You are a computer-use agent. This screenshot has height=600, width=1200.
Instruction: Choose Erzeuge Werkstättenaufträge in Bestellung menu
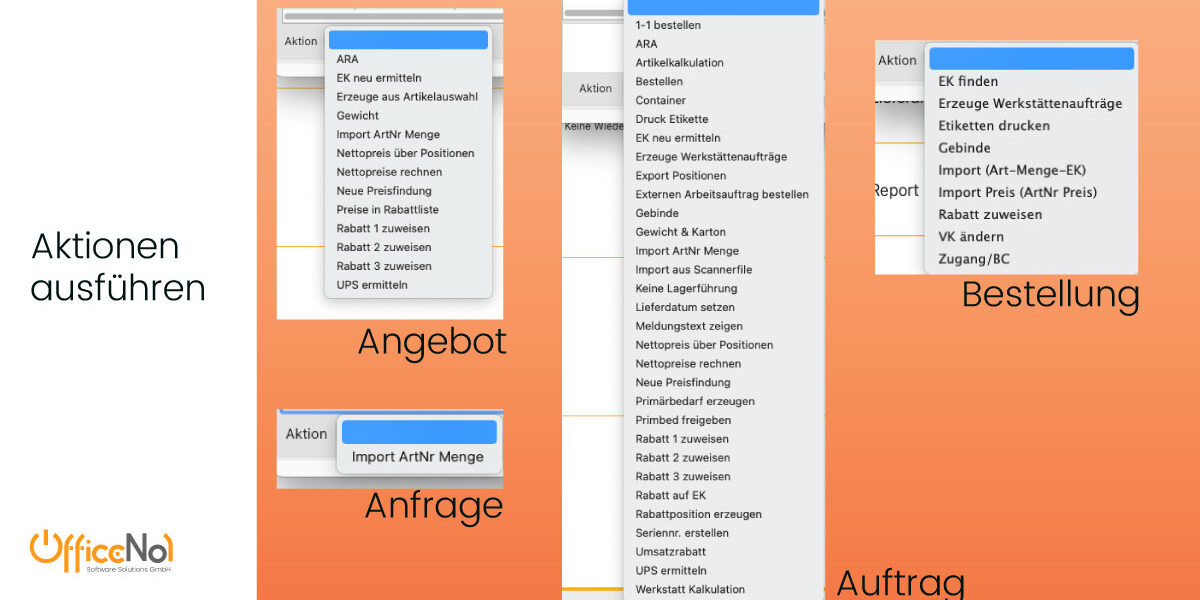pos(1030,104)
